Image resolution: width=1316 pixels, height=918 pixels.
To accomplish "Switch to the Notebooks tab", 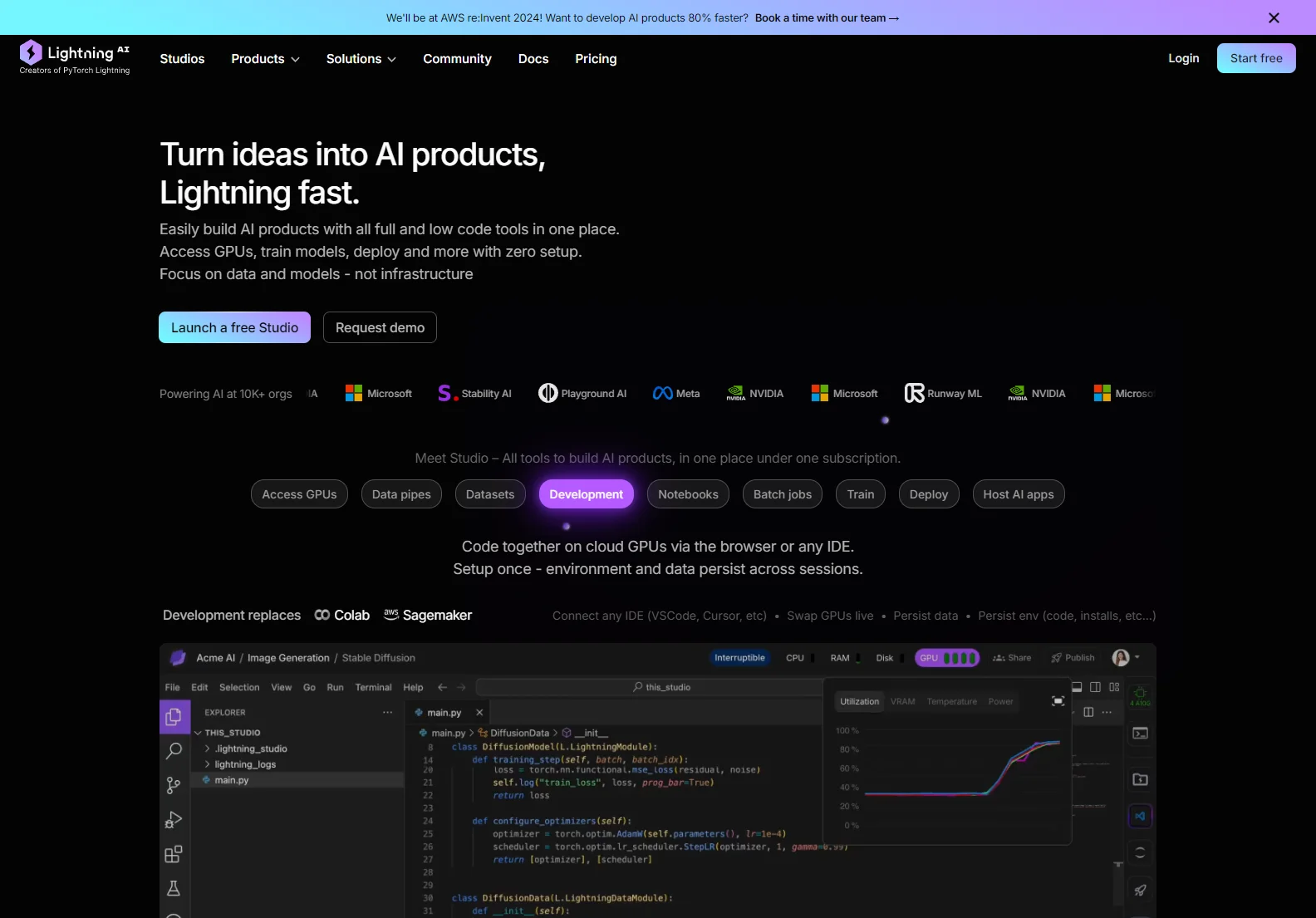I will point(688,494).
